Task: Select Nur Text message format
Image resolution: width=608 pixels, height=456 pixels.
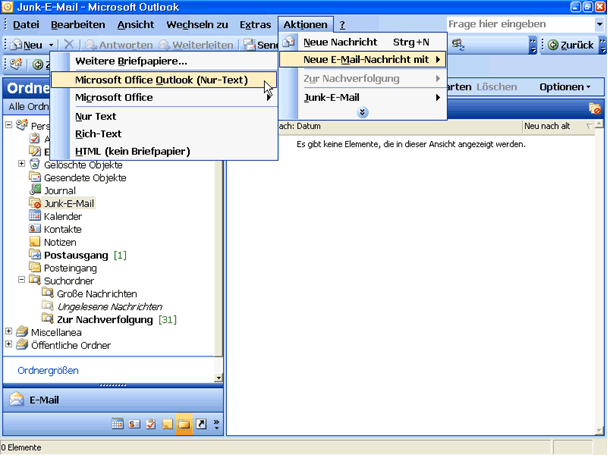Action: point(164,116)
